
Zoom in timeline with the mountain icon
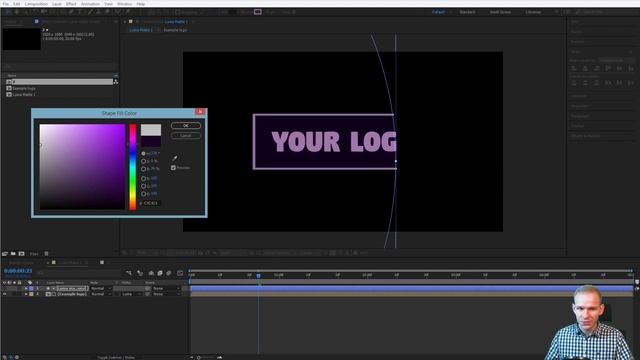click(x=220, y=357)
